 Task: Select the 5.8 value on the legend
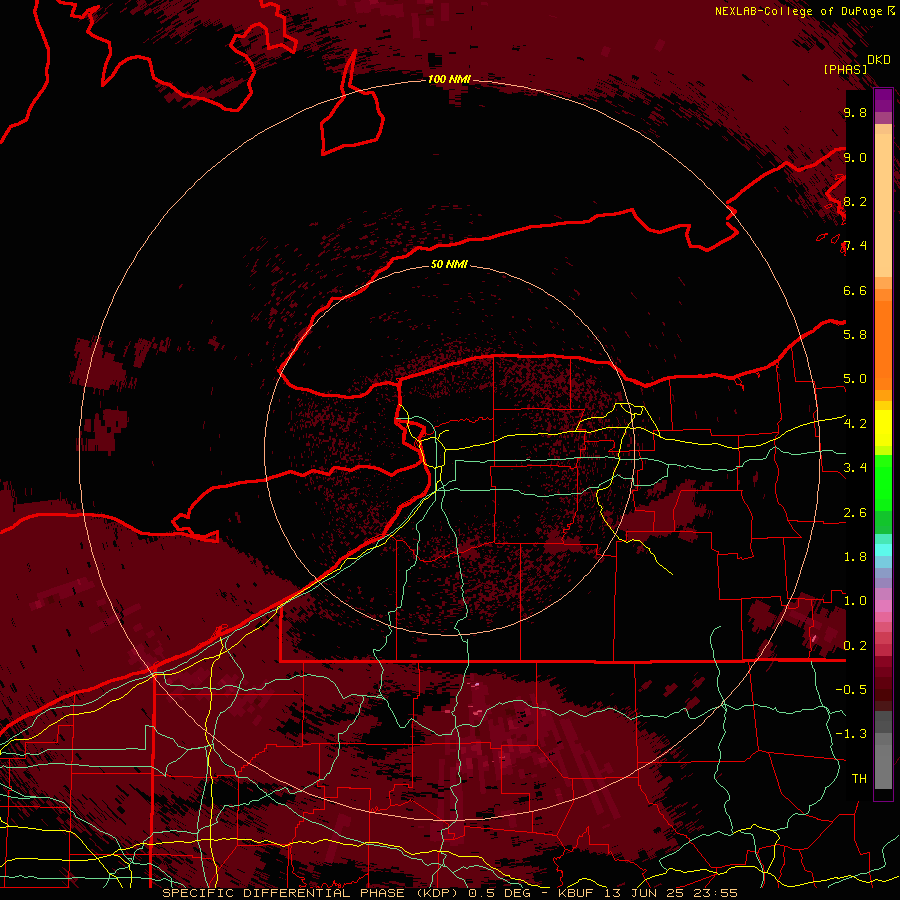point(855,334)
